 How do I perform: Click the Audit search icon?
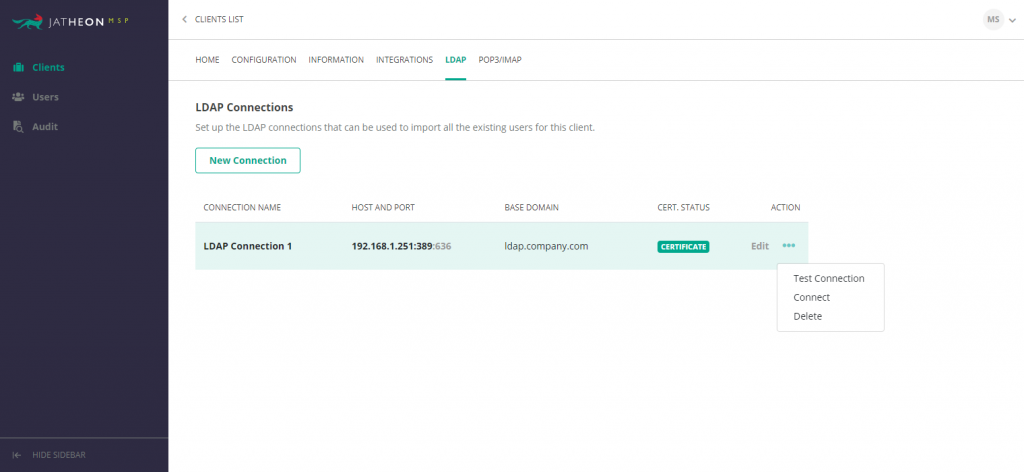(x=18, y=127)
